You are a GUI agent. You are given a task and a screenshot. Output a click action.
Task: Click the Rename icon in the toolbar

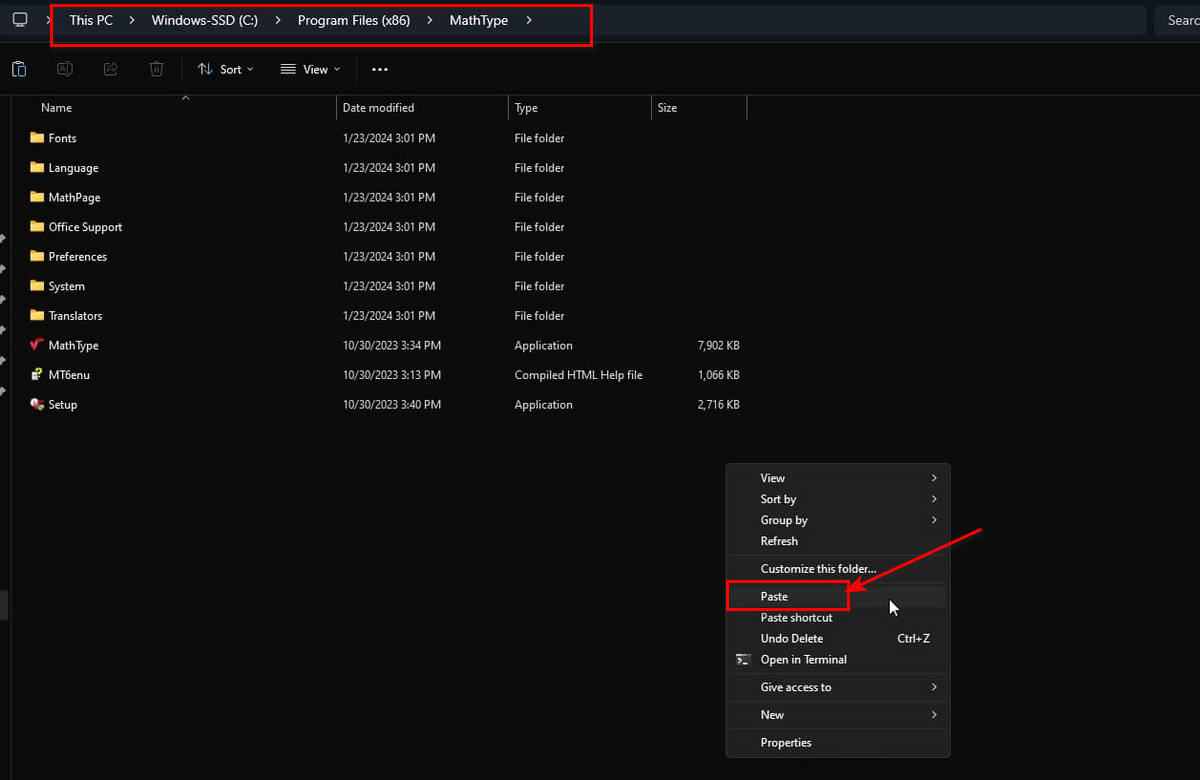65,69
